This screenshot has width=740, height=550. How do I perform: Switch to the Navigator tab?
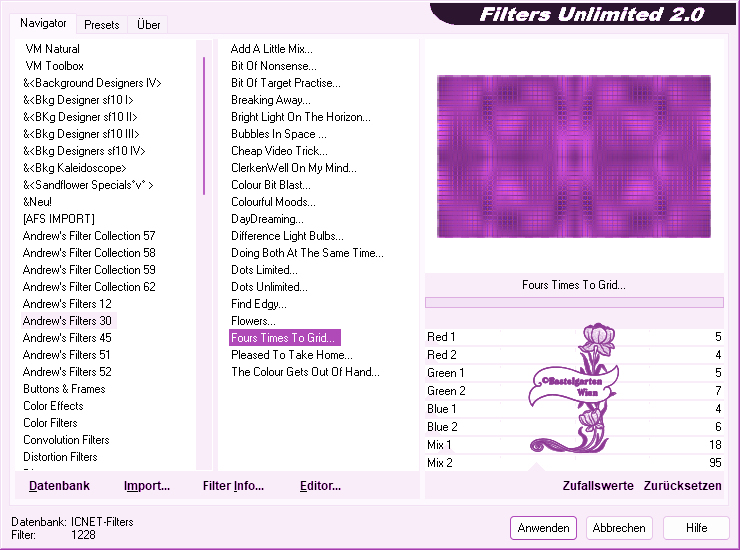[x=43, y=23]
